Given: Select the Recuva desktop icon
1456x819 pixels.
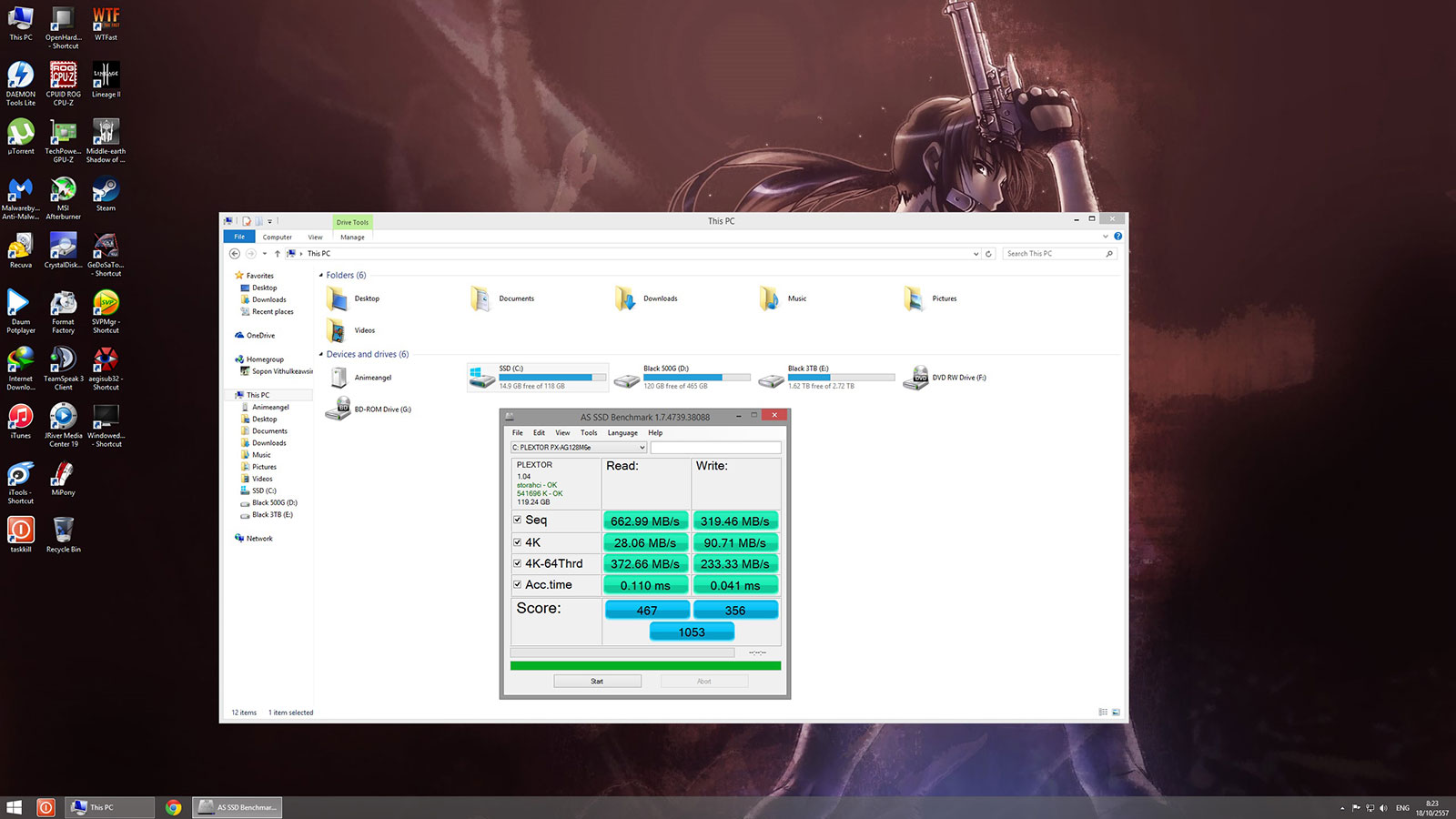Looking at the screenshot, I should click(21, 251).
